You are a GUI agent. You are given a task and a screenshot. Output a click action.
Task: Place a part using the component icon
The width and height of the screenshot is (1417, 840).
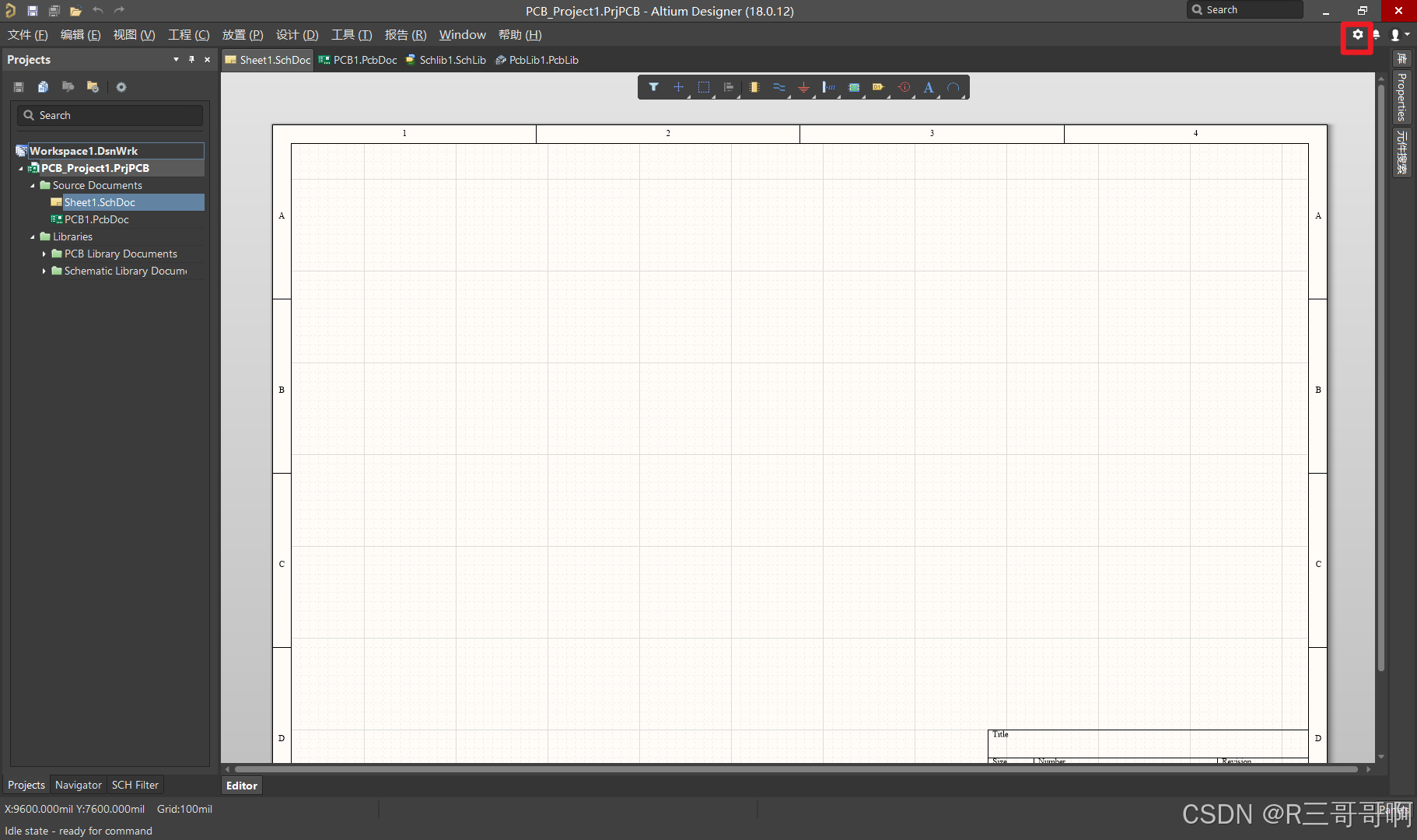point(754,87)
